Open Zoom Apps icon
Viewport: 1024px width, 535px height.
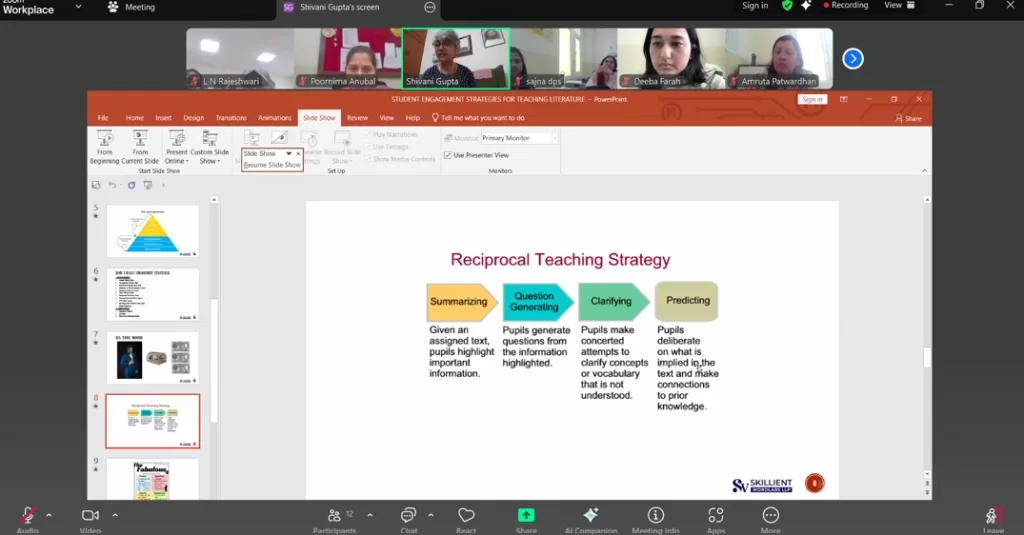coord(716,515)
